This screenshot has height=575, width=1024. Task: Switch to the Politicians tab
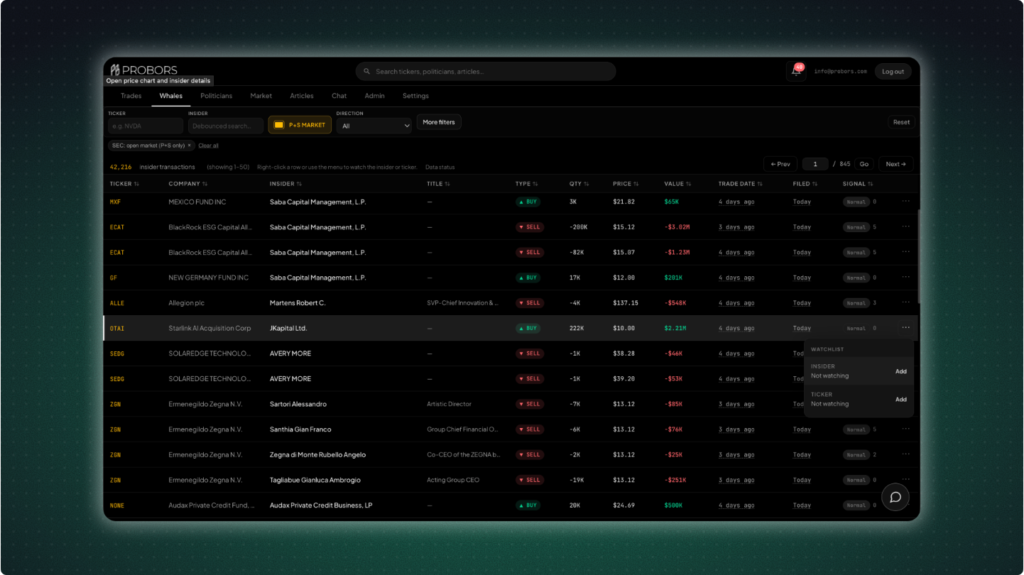(x=216, y=96)
